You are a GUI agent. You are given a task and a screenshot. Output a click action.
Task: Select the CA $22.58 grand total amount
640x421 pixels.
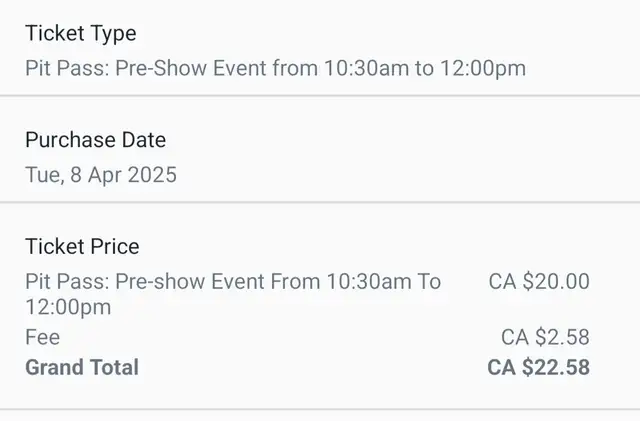[539, 368]
